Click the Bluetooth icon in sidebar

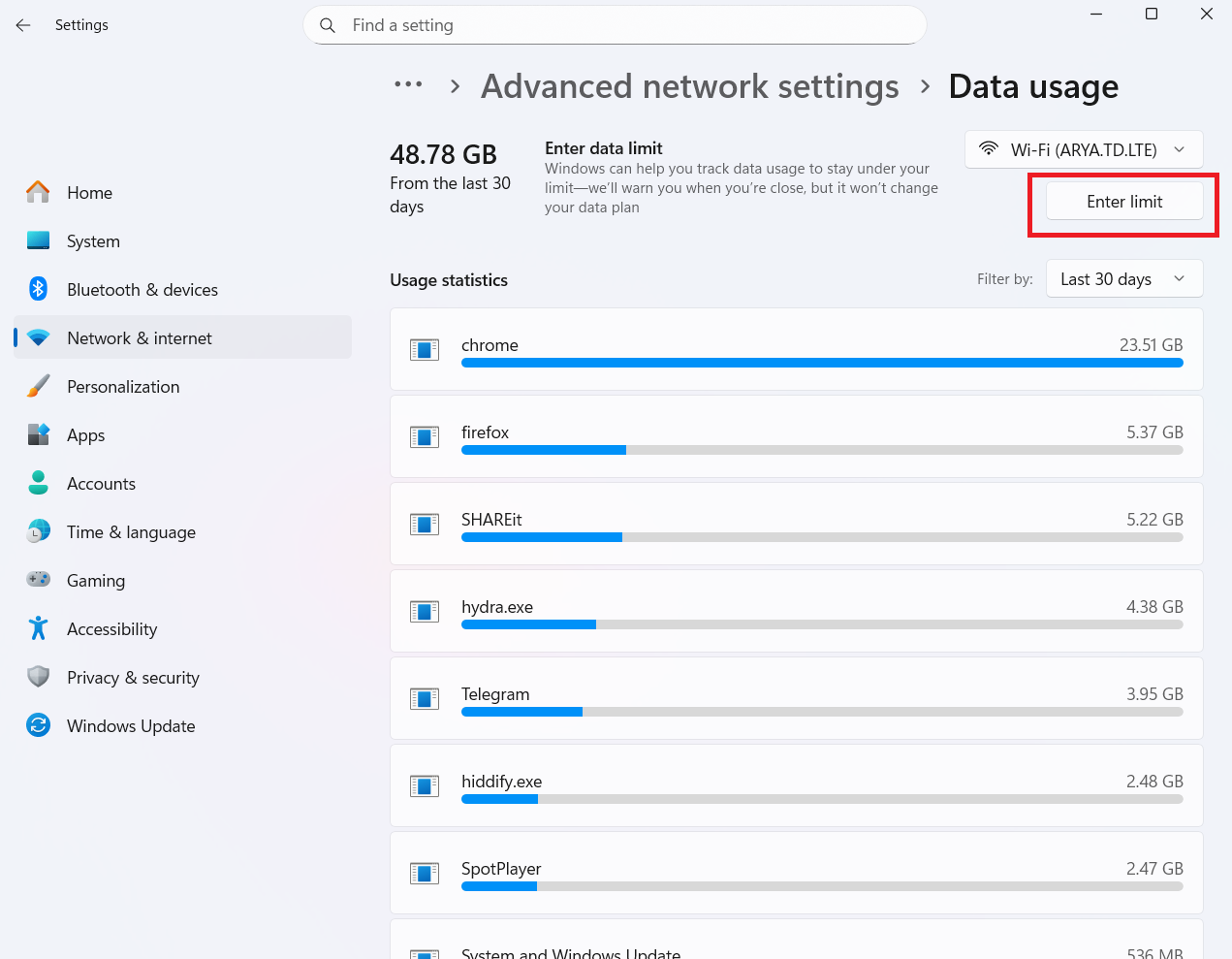point(38,289)
